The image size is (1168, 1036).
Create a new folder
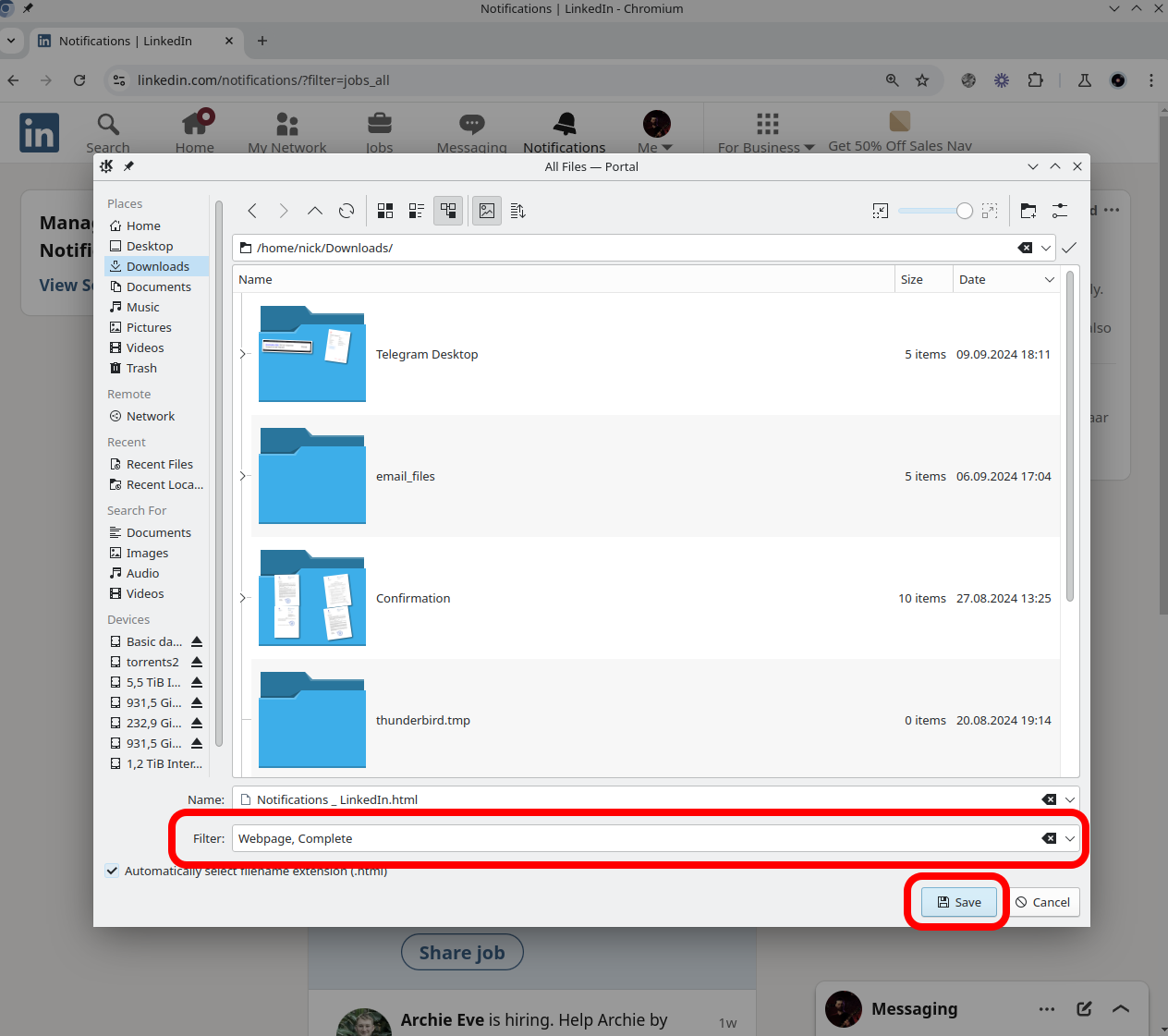pyautogui.click(x=1028, y=211)
